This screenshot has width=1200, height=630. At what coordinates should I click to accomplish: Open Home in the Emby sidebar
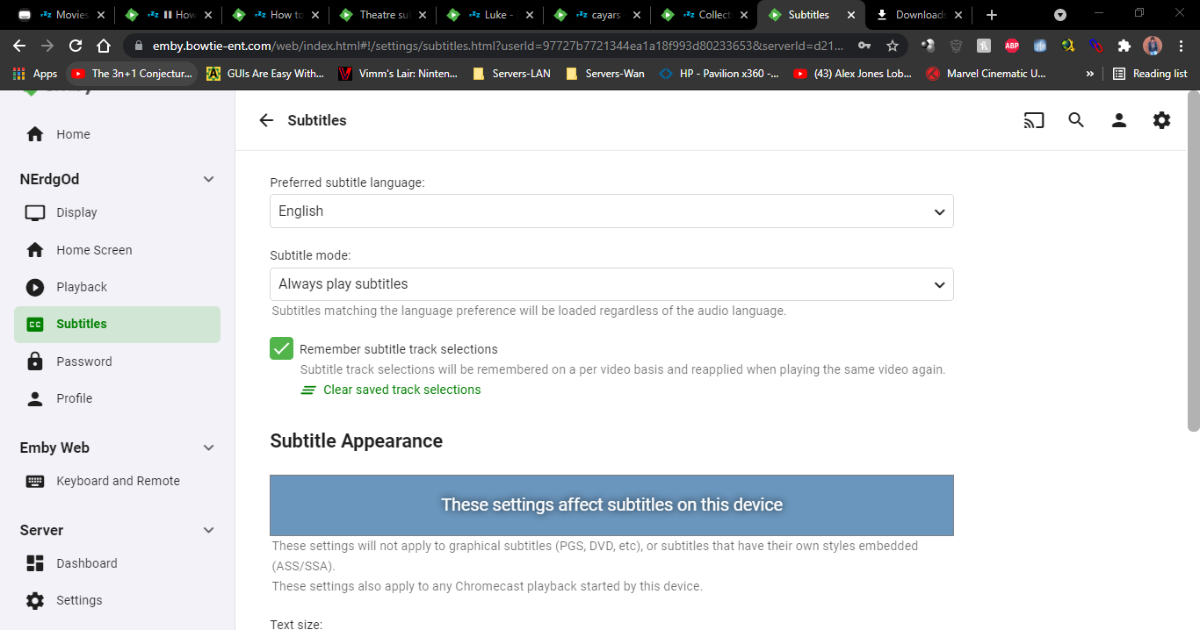click(117, 134)
